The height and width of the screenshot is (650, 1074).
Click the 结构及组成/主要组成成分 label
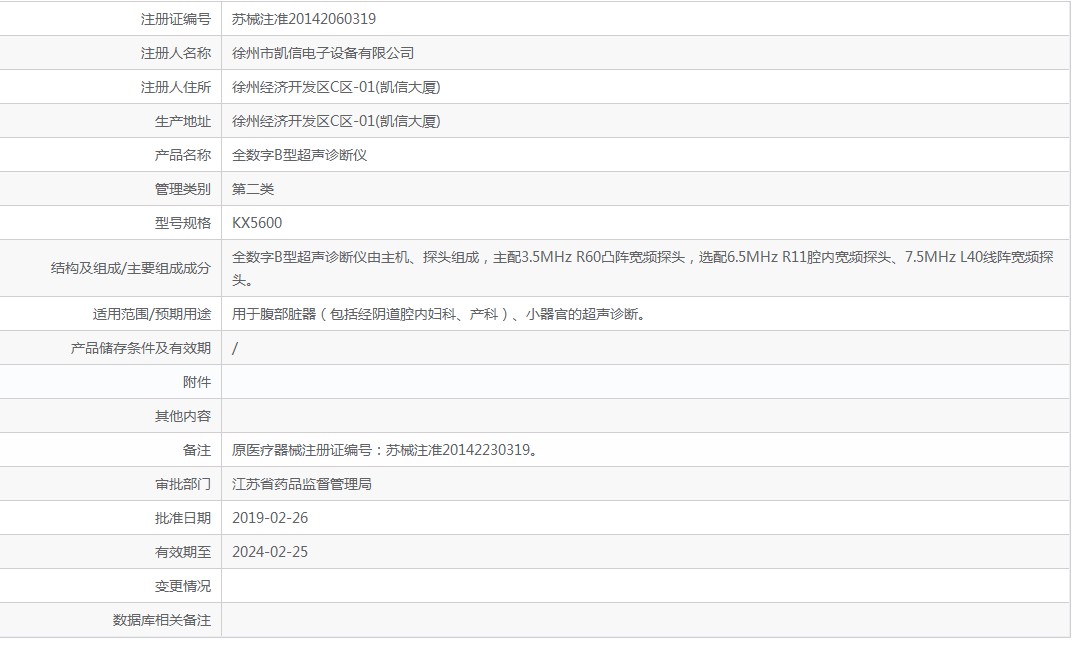(x=130, y=268)
